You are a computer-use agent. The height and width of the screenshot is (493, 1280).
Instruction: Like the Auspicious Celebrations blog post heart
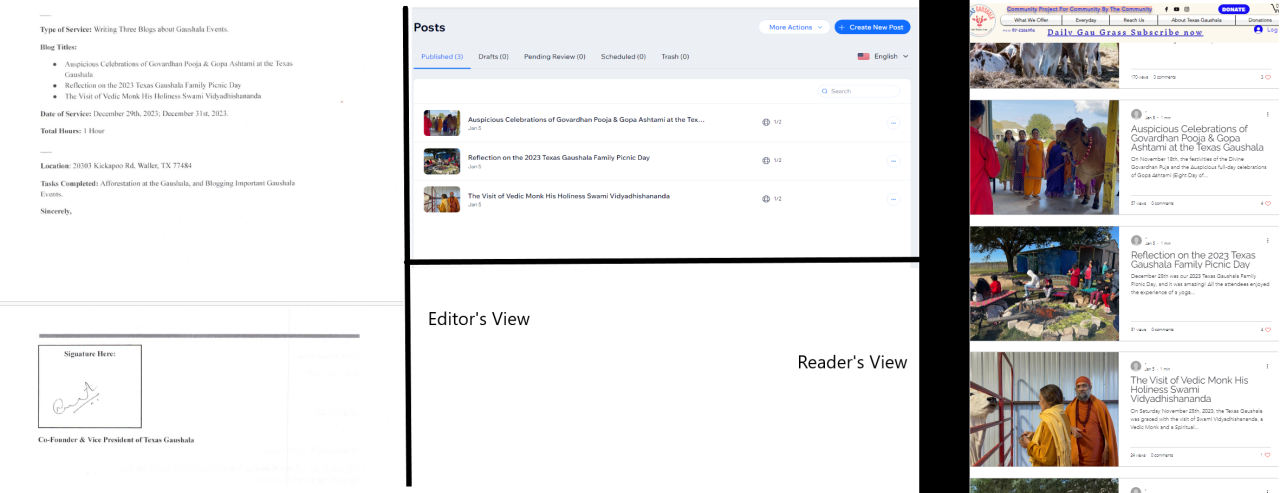pyautogui.click(x=1268, y=203)
